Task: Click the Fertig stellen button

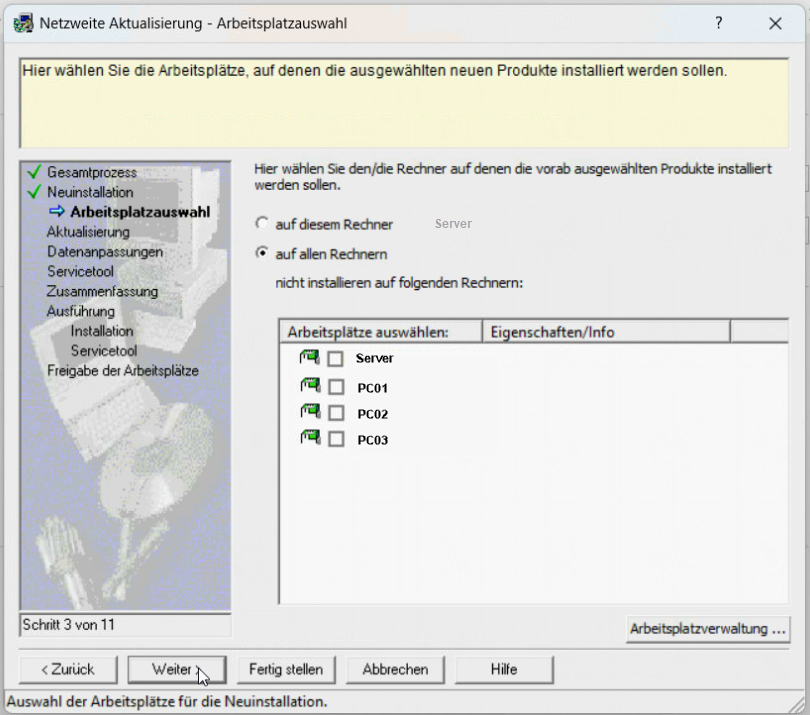Action: pos(286,669)
